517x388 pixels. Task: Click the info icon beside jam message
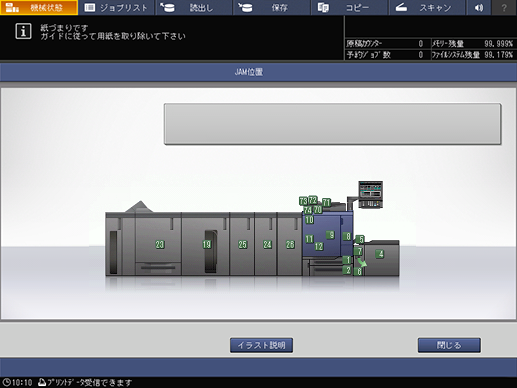tap(23, 31)
